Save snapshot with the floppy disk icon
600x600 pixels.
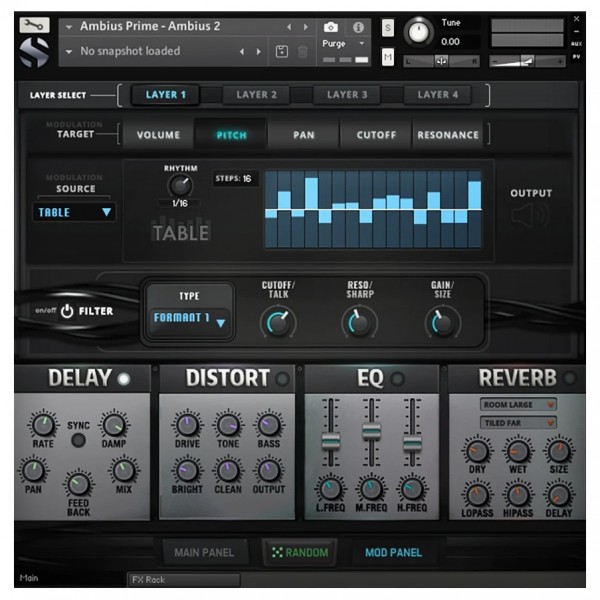coord(282,51)
